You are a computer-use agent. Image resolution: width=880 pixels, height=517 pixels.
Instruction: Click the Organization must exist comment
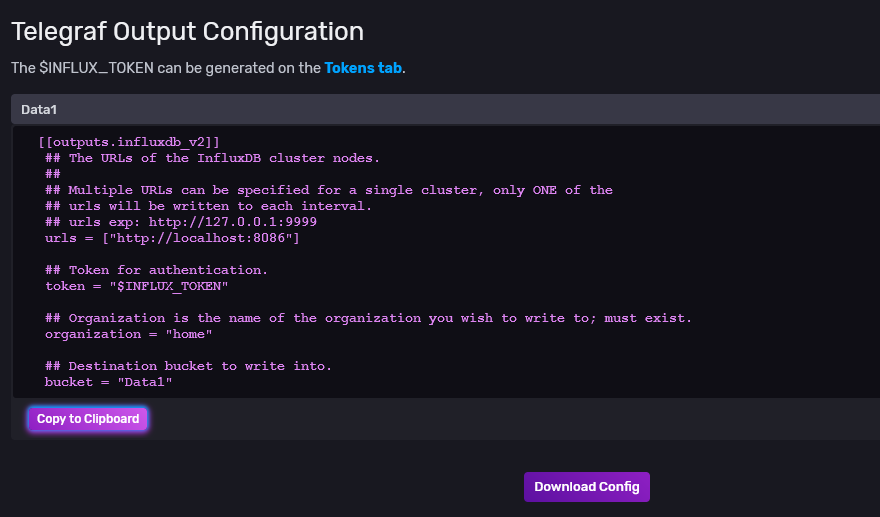point(368,318)
